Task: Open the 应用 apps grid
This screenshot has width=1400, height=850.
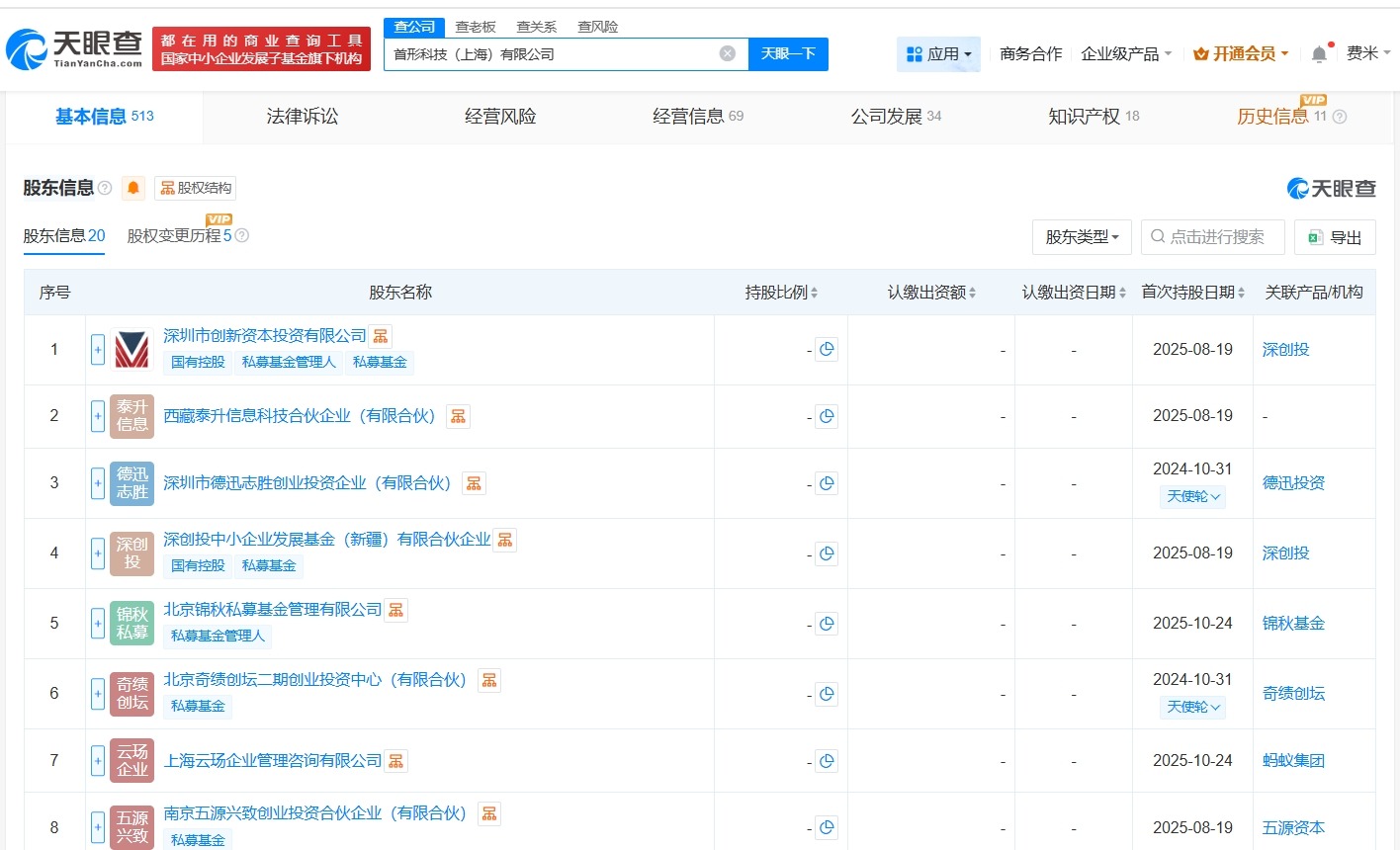Action: [938, 53]
